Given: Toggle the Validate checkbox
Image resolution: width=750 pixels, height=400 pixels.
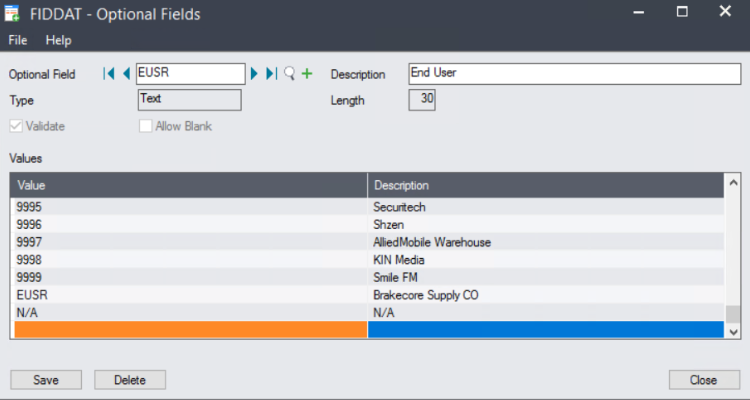Looking at the screenshot, I should pos(16,126).
